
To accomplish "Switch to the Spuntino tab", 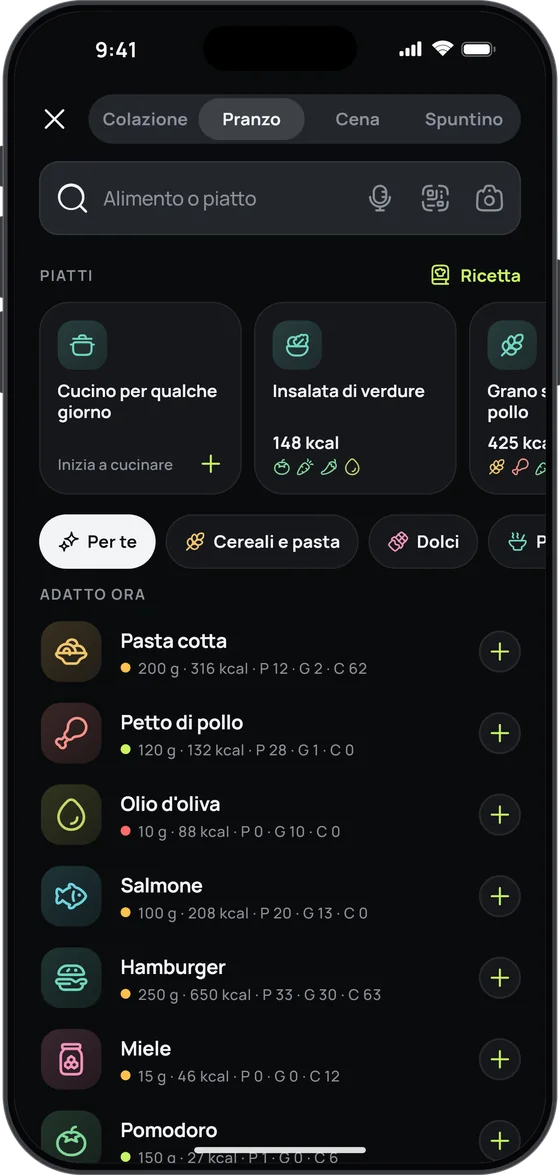I will pos(463,119).
